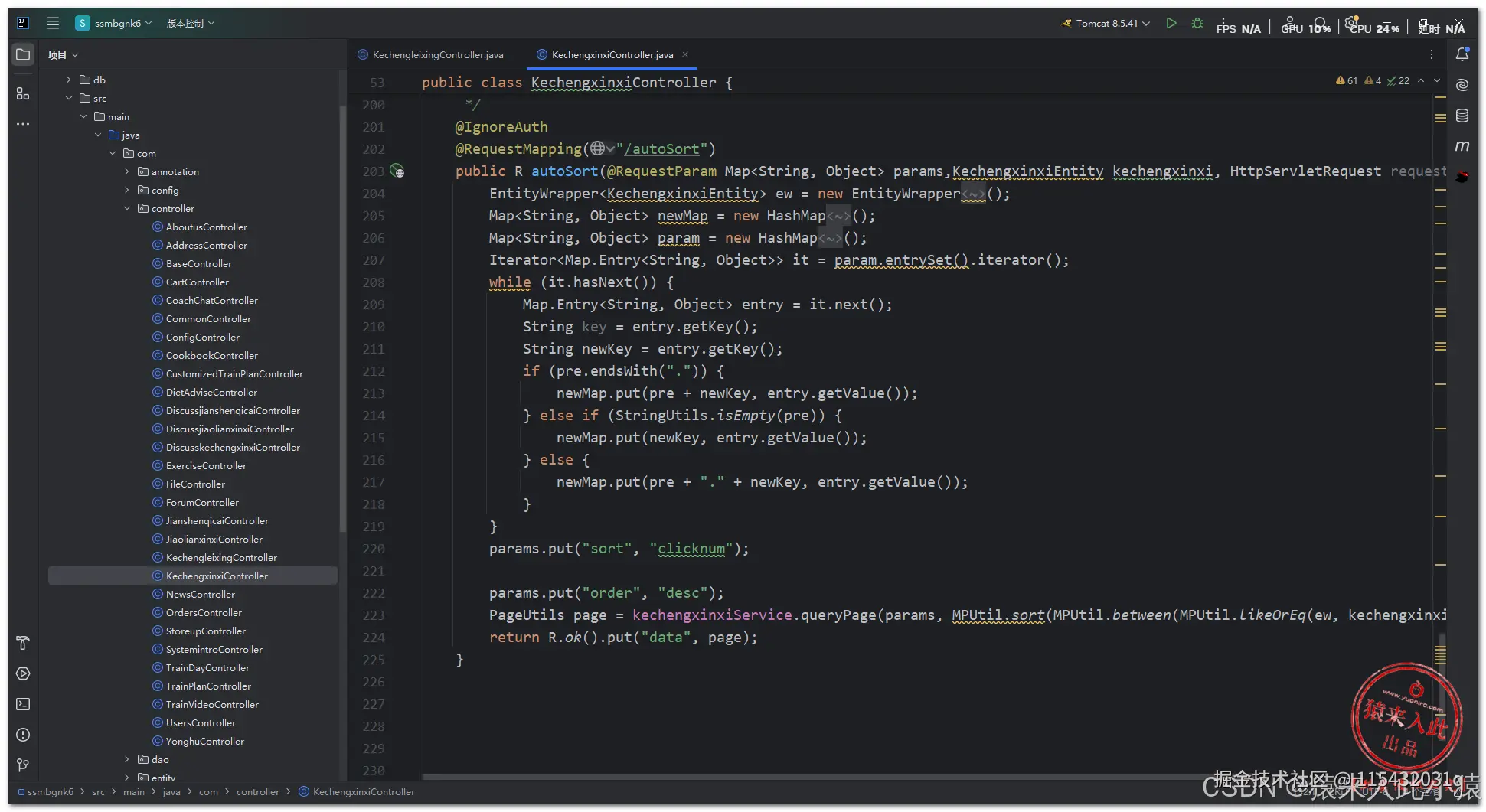The width and height of the screenshot is (1486, 812).
Task: Select YonghuController in the tree
Action: pyautogui.click(x=205, y=741)
